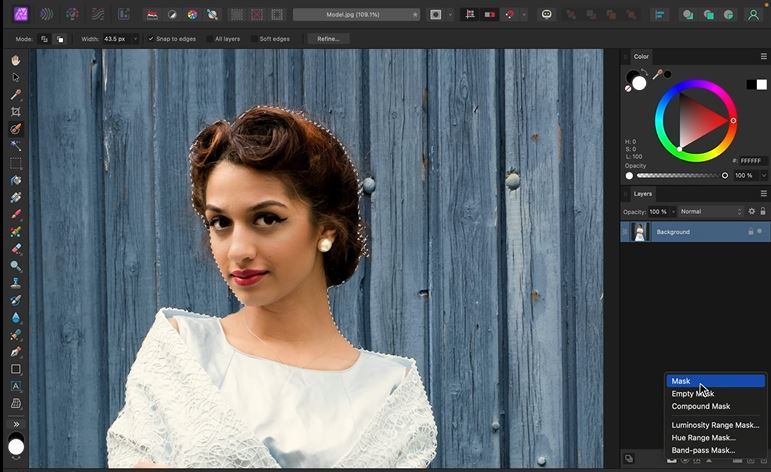Screen dimensions: 771x472
Task: Expand more tools with the double chevron
Action: [x=16, y=424]
